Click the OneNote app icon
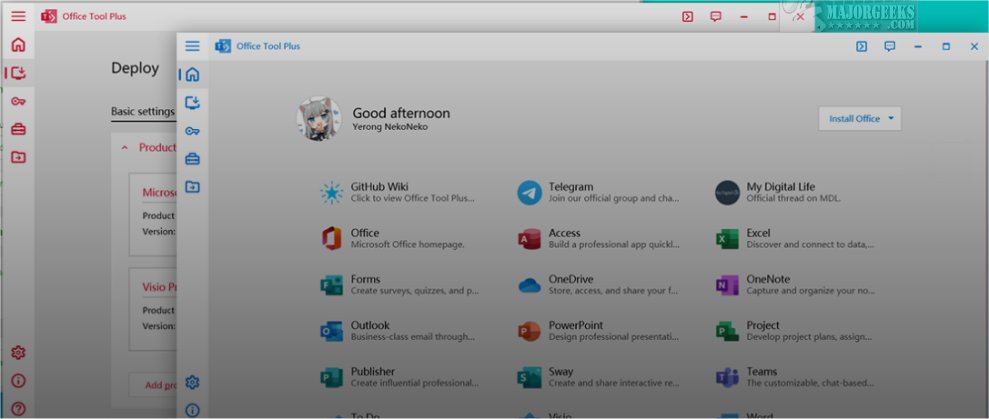The width and height of the screenshot is (989, 419). (727, 285)
